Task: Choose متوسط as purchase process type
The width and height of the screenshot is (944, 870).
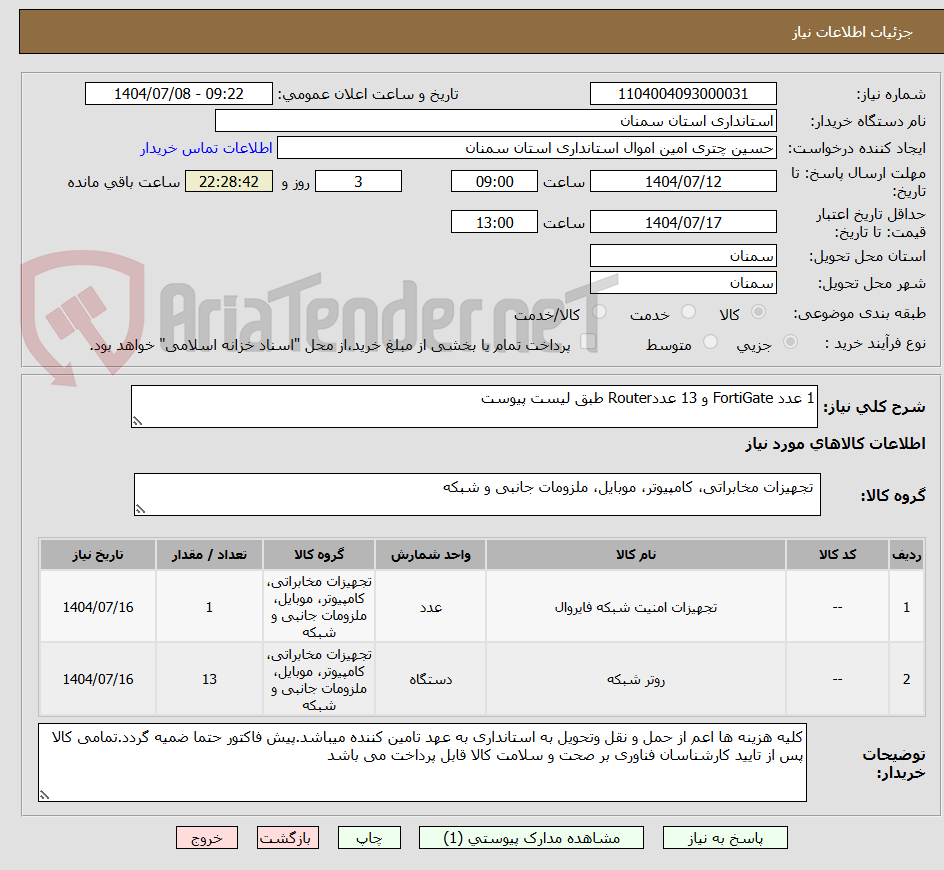Action: pyautogui.click(x=711, y=340)
